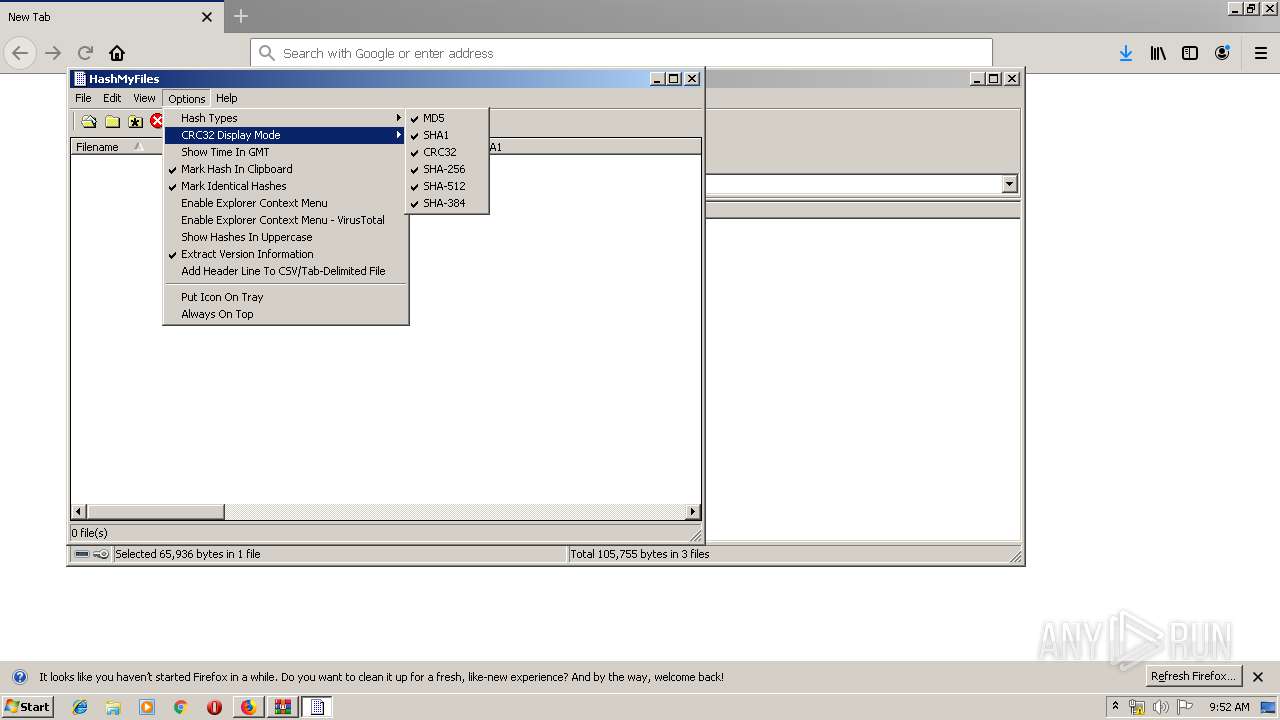Open Internet Explorer from the taskbar
Viewport: 1280px width, 720px height.
pos(80,707)
